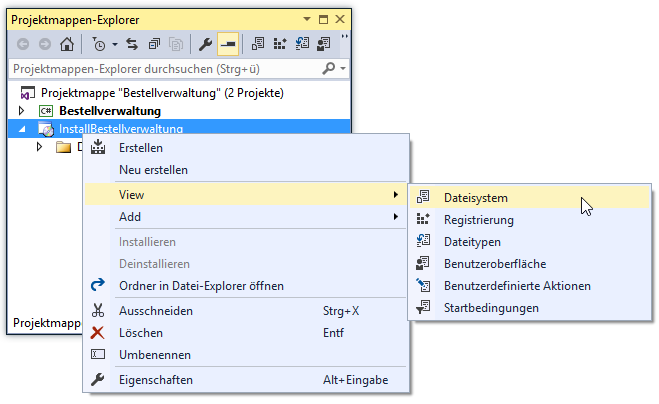Open the toolbar overflow chevron
Image resolution: width=659 pixels, height=404 pixels.
tap(345, 37)
